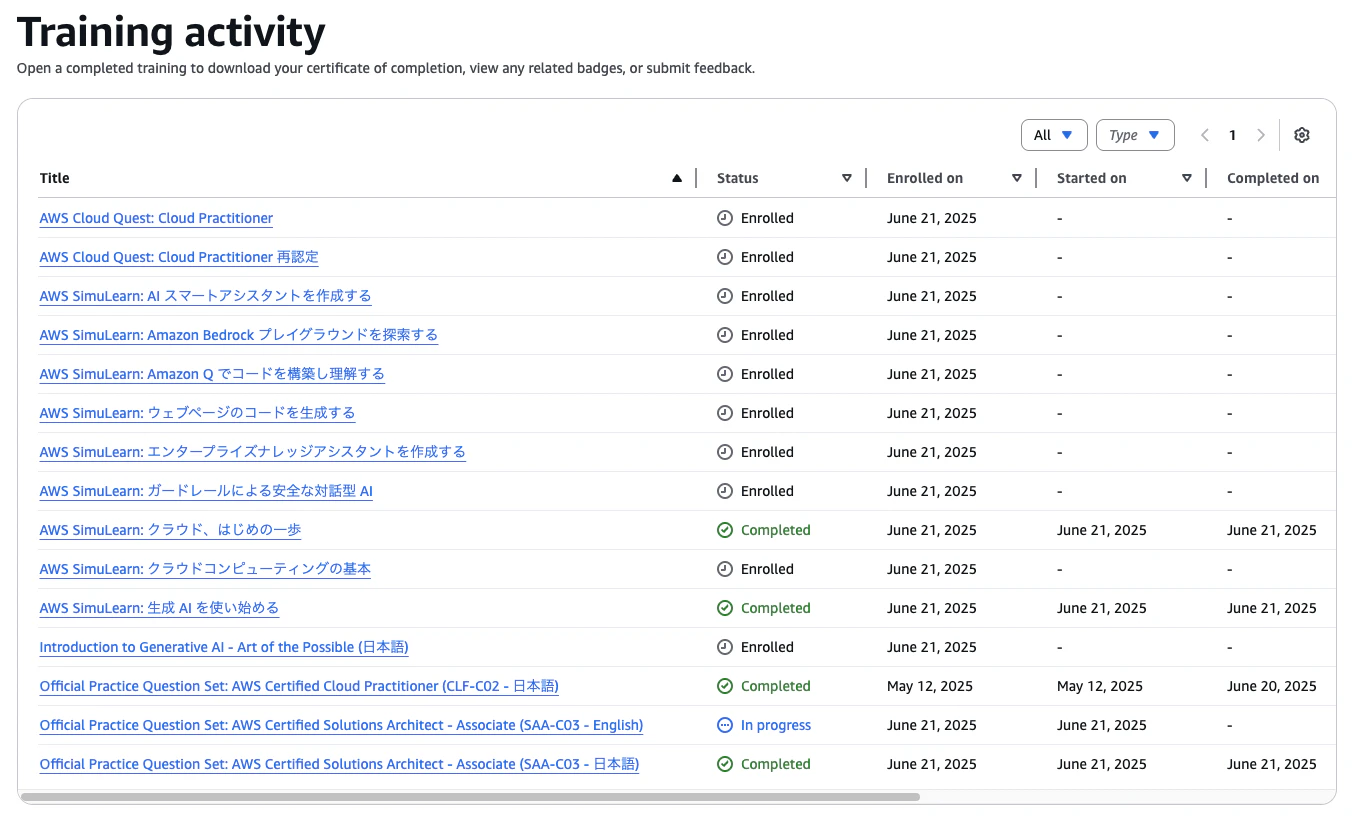Screen dimensions: 1362x817
Task: Open SimuLearn Amazon Bedrock プレイグラウンド training
Action: click(239, 335)
